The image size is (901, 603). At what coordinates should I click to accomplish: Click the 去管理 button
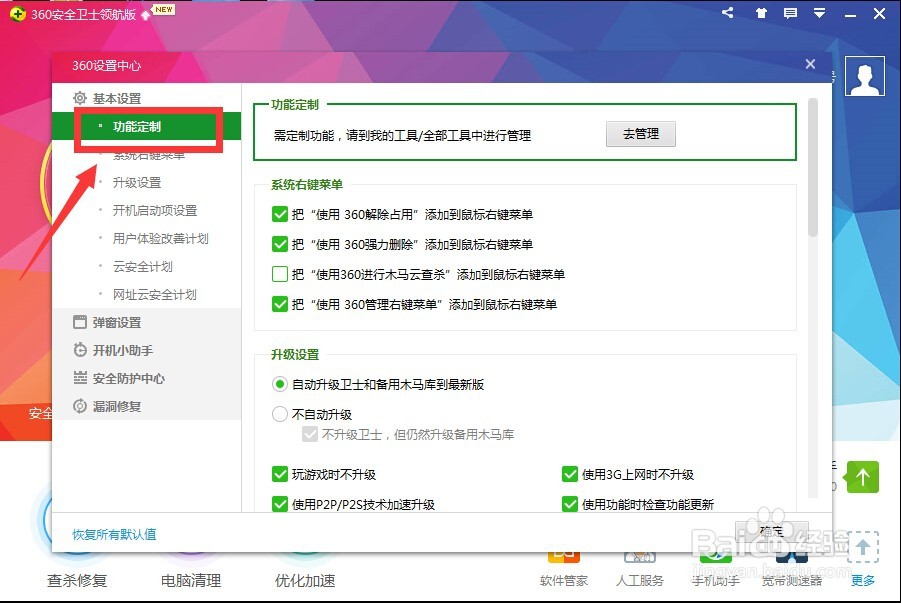click(641, 134)
